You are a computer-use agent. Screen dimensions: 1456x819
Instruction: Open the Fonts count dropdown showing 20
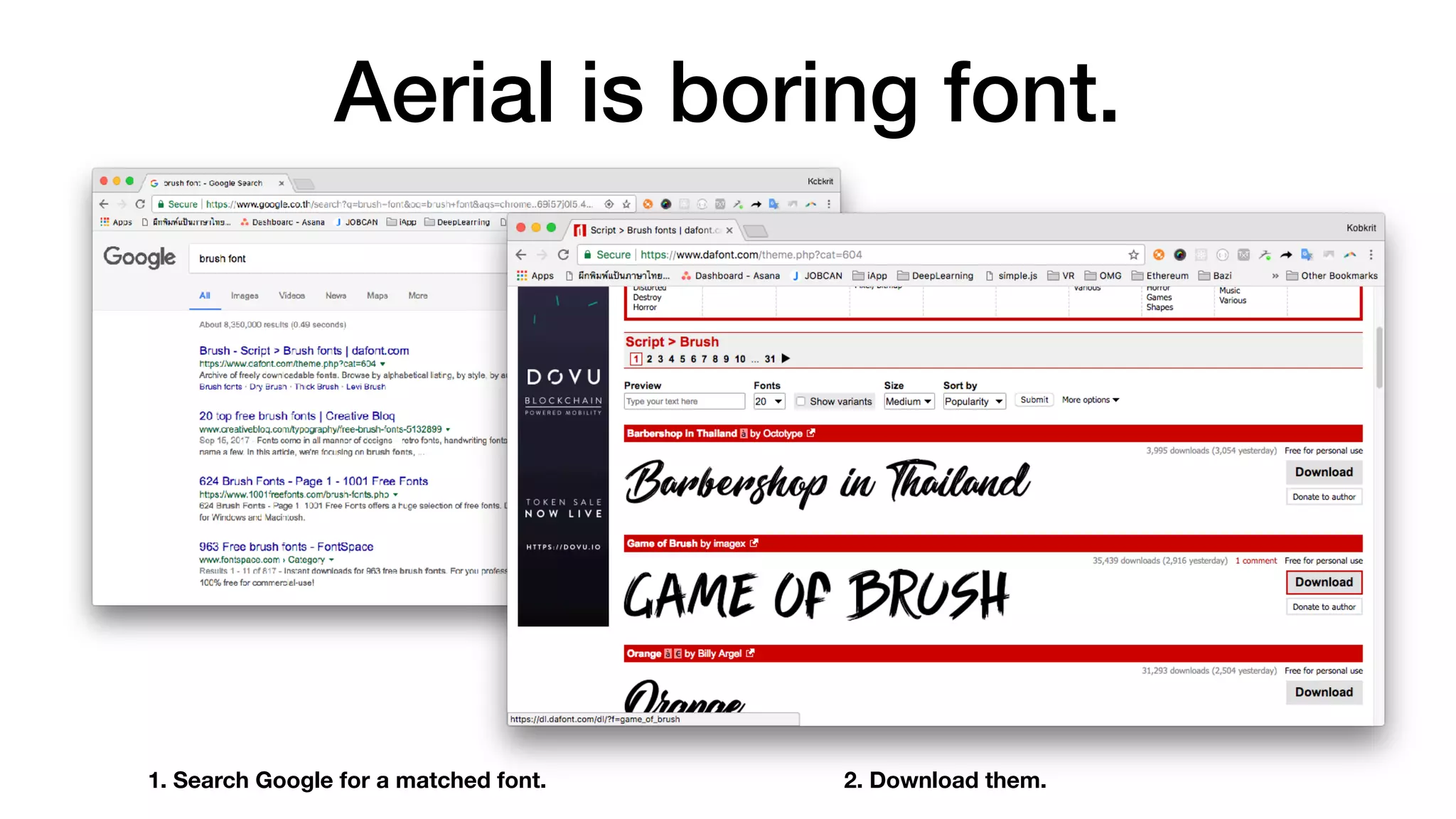769,401
